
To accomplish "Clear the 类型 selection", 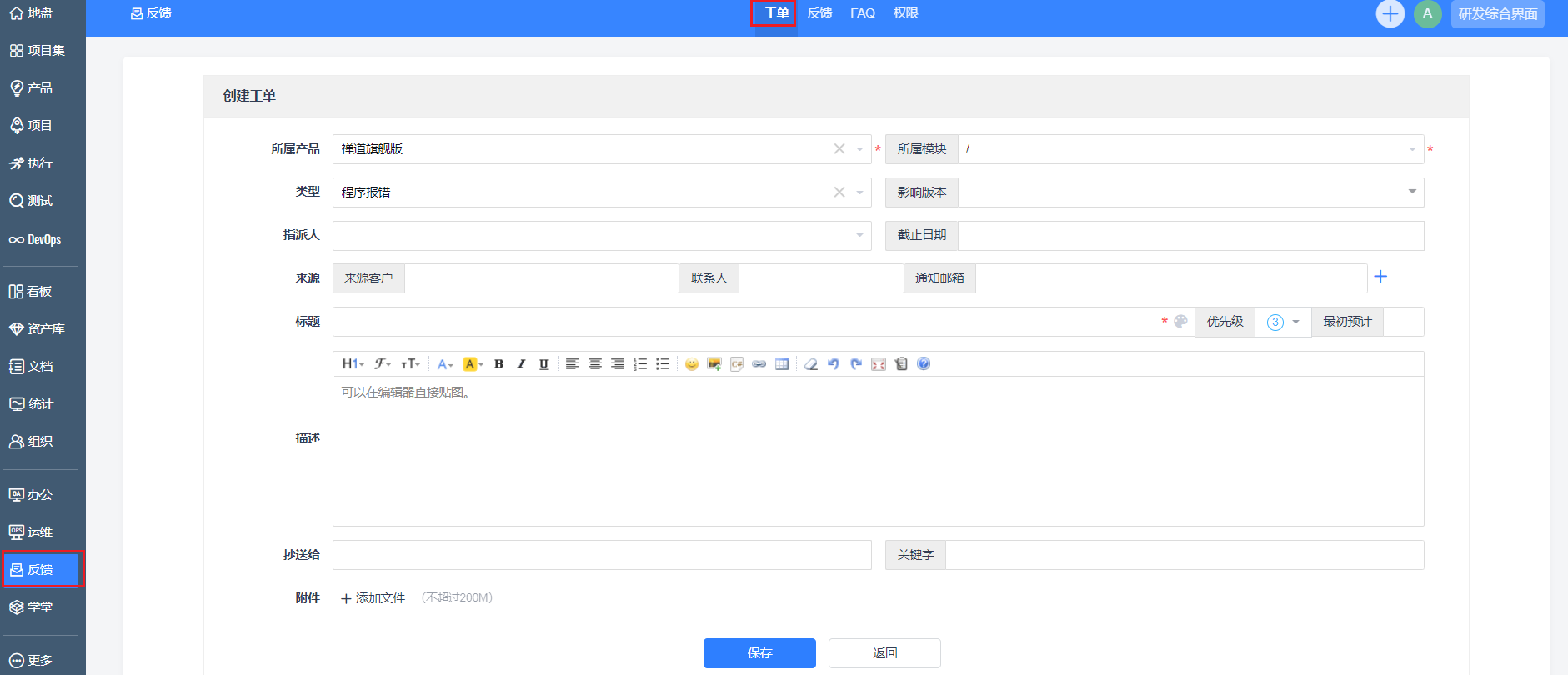I will [839, 192].
